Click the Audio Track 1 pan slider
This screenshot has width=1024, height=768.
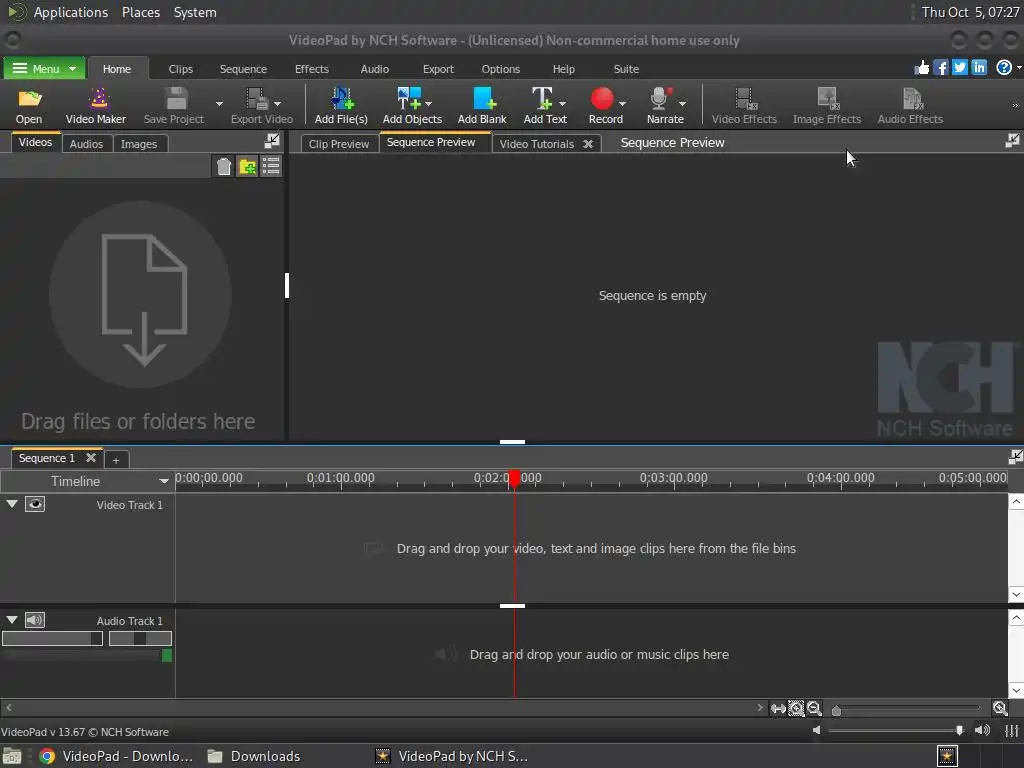click(x=140, y=639)
